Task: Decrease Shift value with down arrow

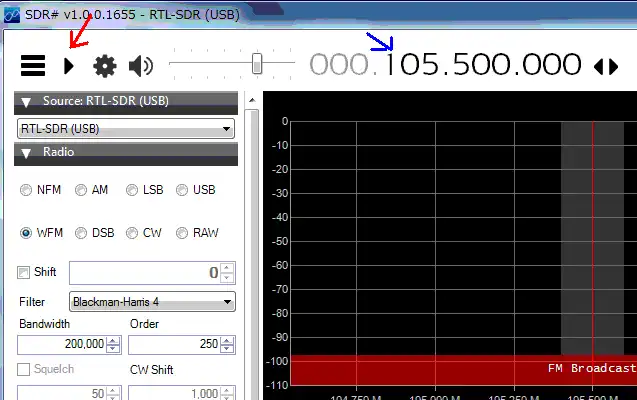Action: click(x=227, y=278)
